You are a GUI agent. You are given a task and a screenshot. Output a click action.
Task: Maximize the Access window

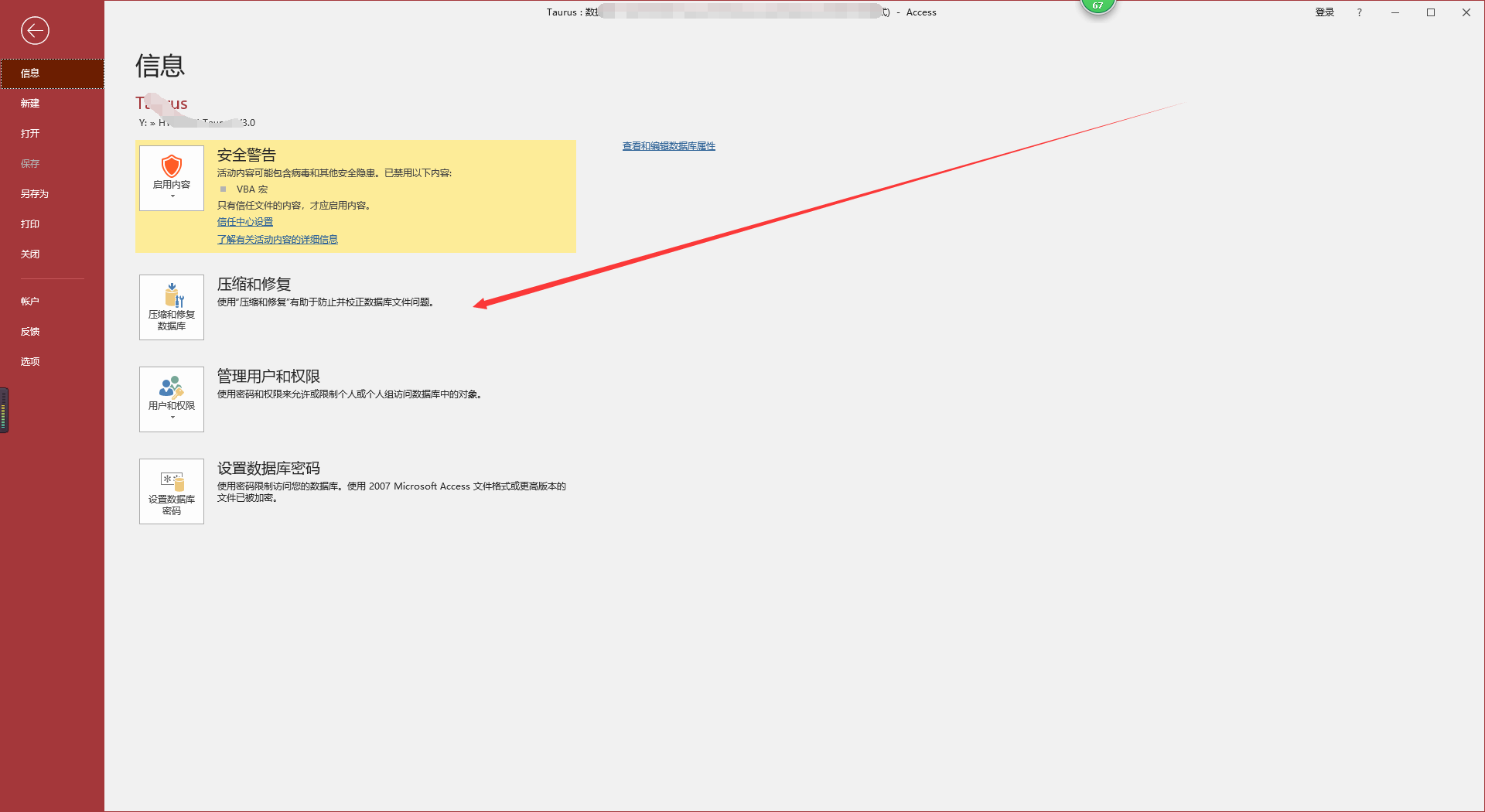pyautogui.click(x=1431, y=12)
